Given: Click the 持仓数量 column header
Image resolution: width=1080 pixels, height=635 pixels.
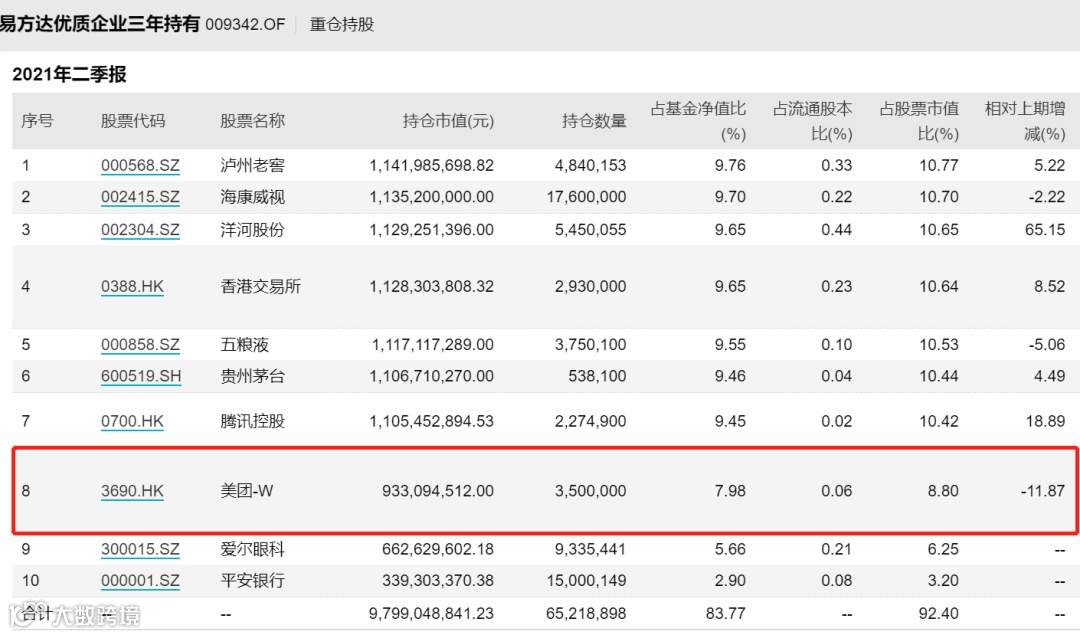Looking at the screenshot, I should coord(594,121).
